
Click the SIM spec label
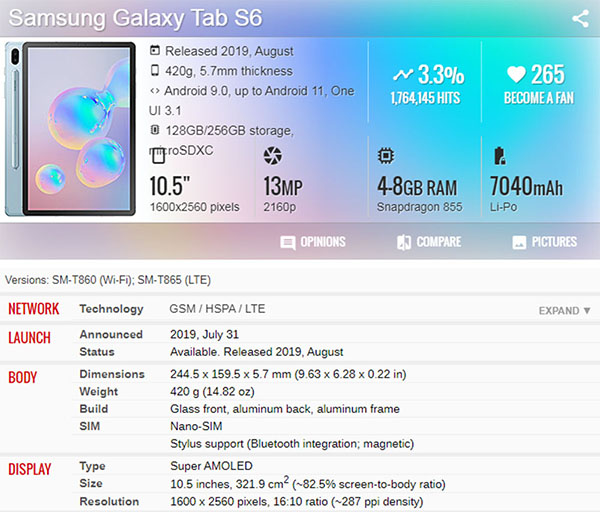[90, 426]
